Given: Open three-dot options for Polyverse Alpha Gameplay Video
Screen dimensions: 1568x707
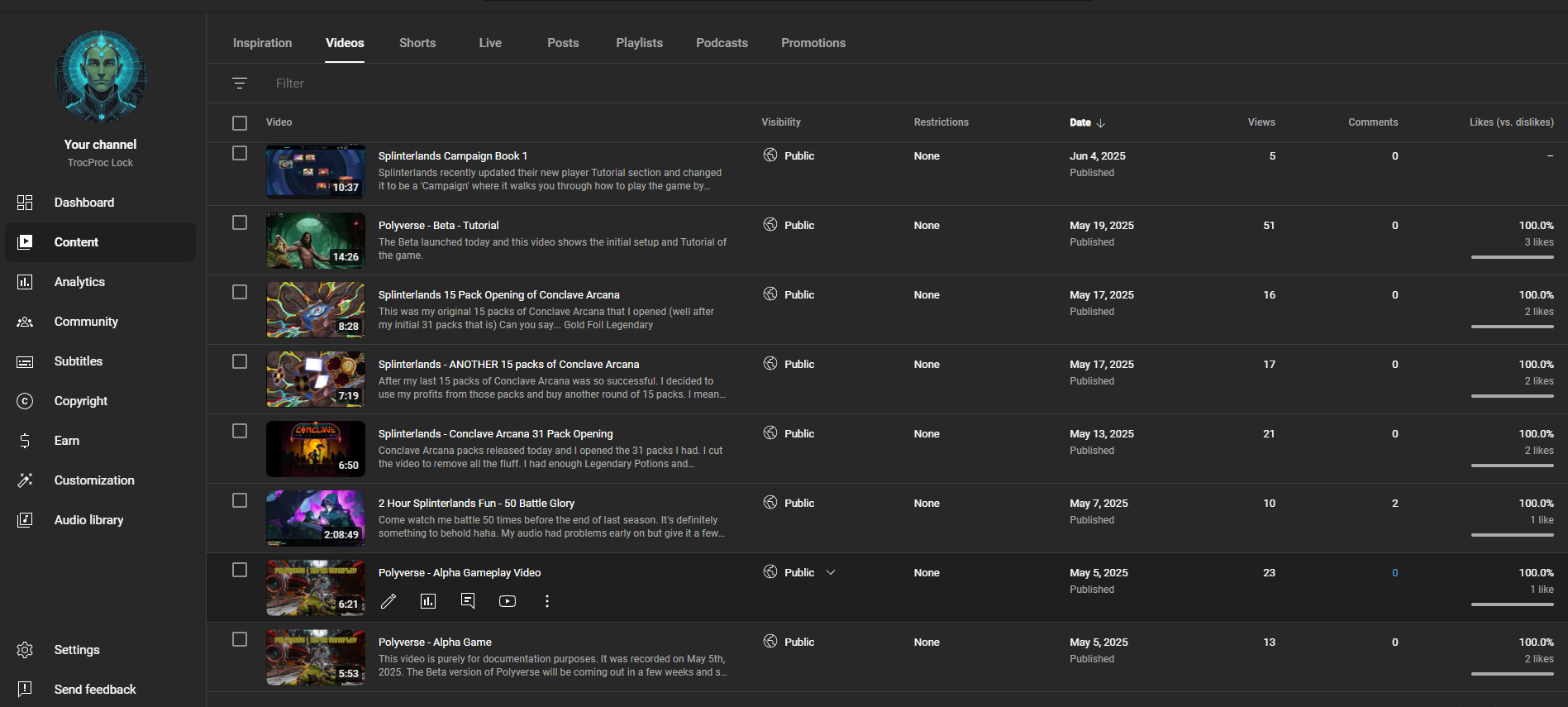Looking at the screenshot, I should point(547,601).
